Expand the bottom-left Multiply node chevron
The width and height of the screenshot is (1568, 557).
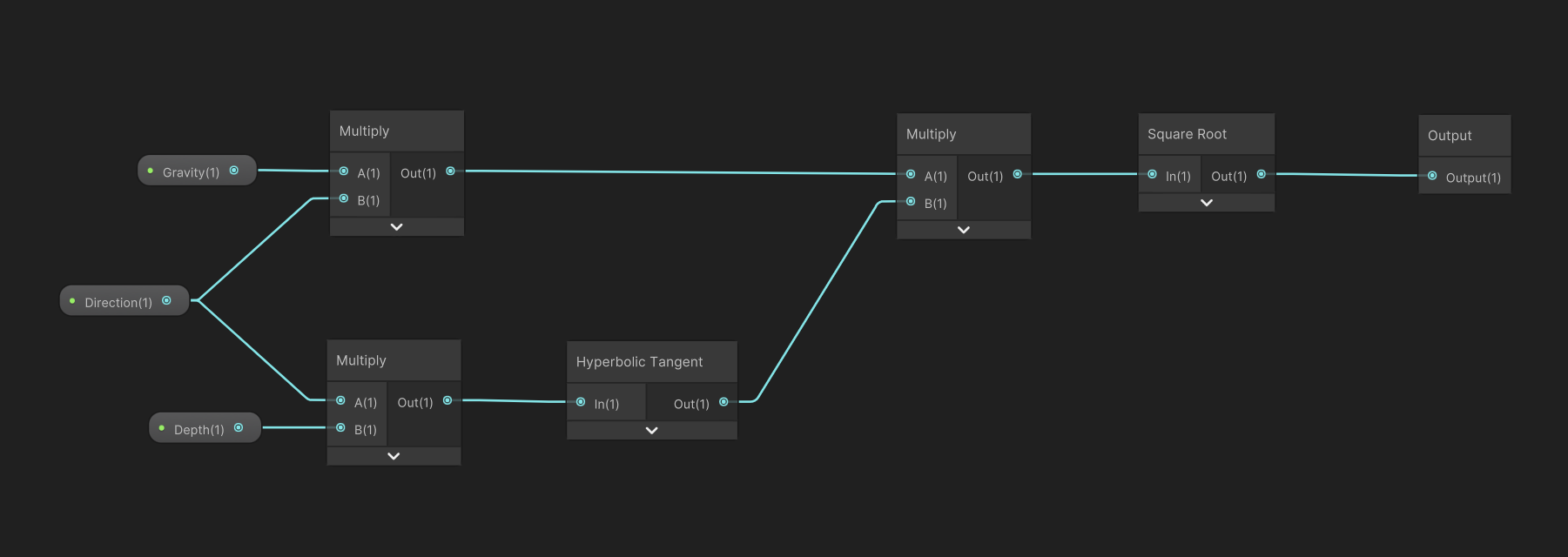click(x=394, y=456)
